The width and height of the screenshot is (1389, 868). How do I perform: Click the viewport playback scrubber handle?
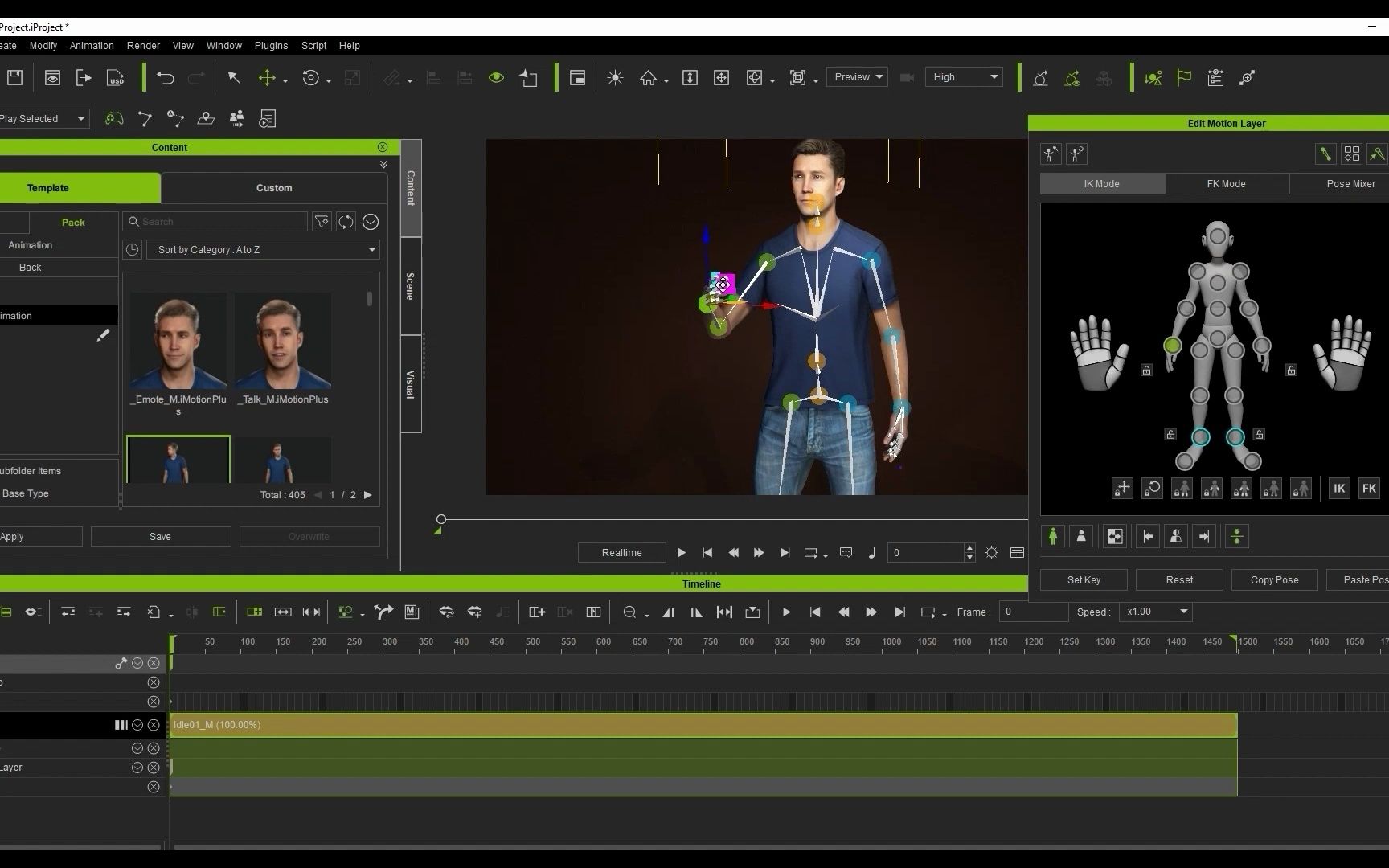coord(441,519)
